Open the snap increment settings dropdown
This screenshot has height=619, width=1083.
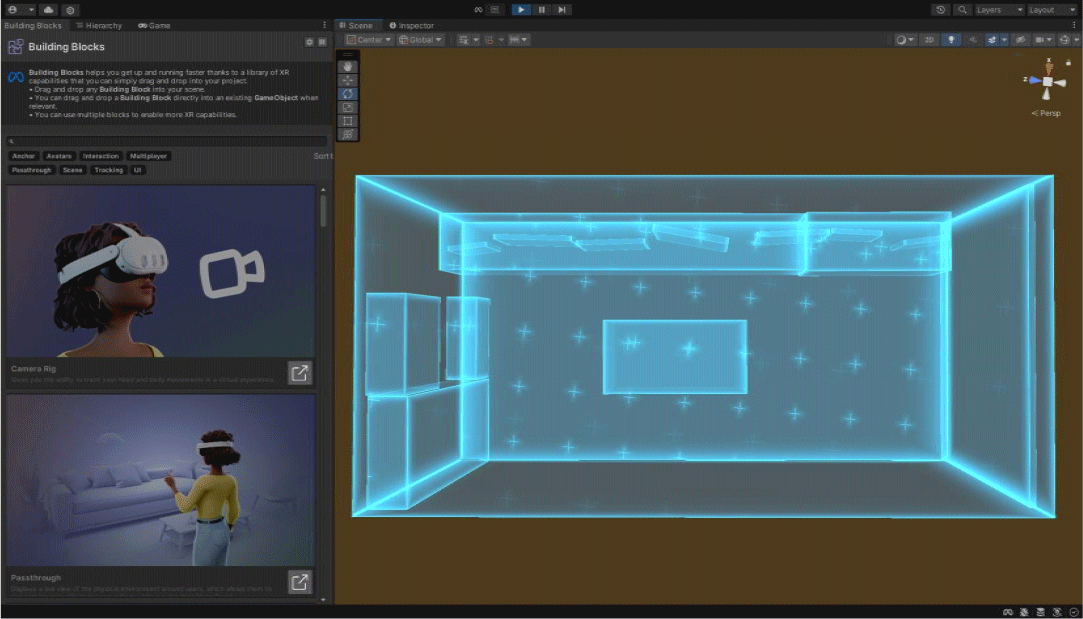click(519, 40)
